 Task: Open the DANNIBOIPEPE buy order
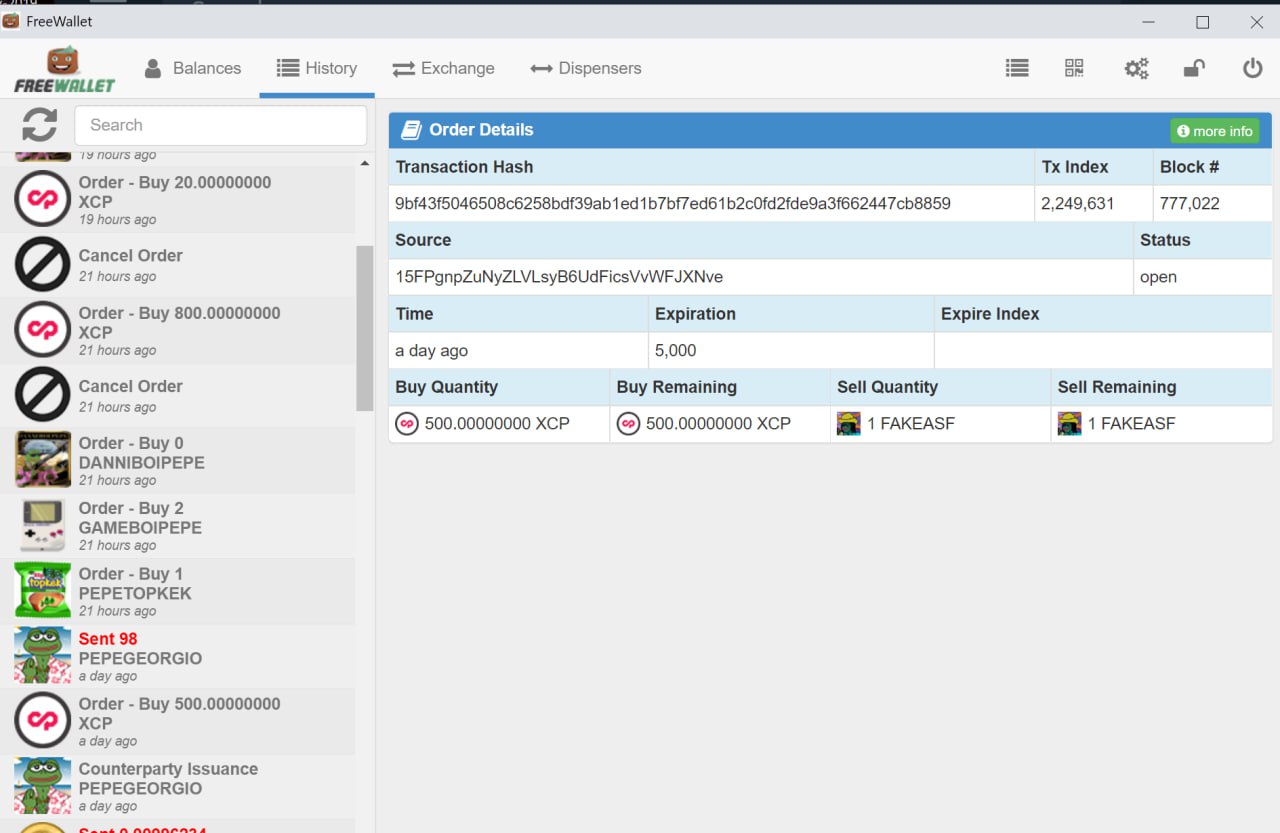(x=177, y=460)
